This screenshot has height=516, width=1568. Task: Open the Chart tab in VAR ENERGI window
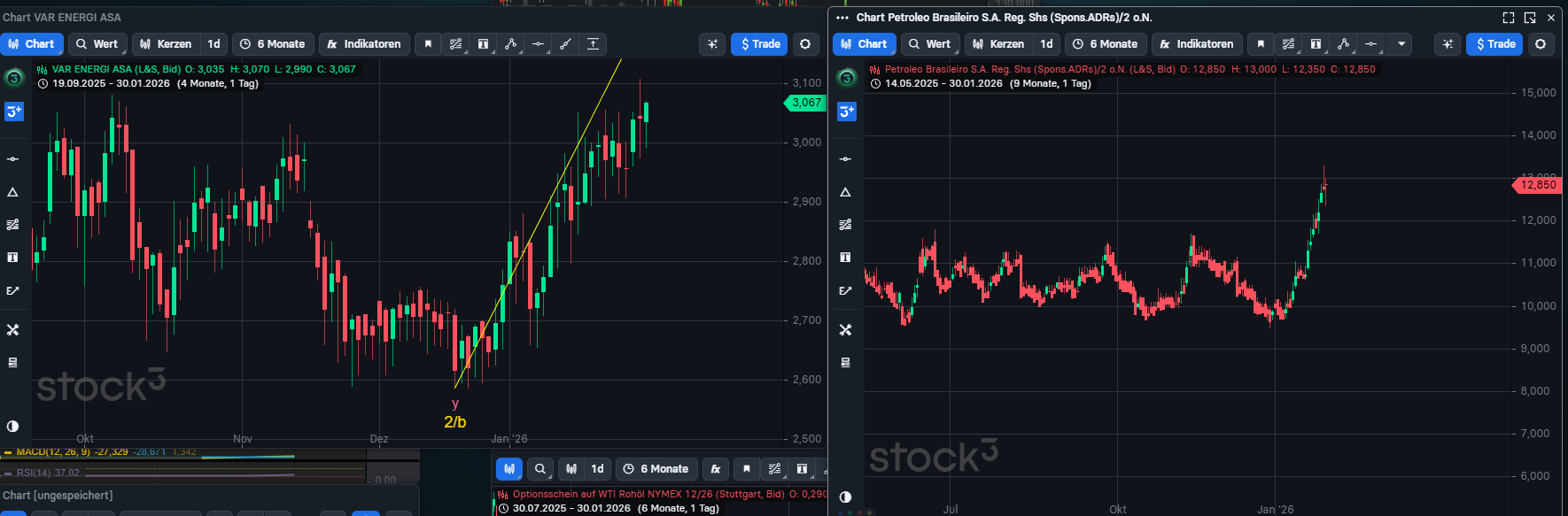click(31, 44)
